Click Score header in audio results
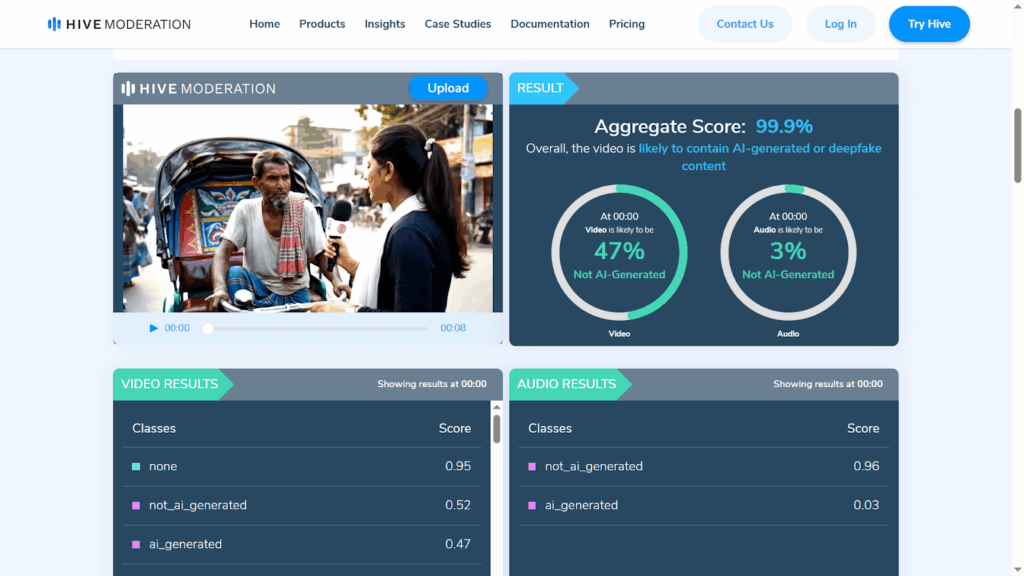This screenshot has width=1024, height=576. tap(863, 428)
